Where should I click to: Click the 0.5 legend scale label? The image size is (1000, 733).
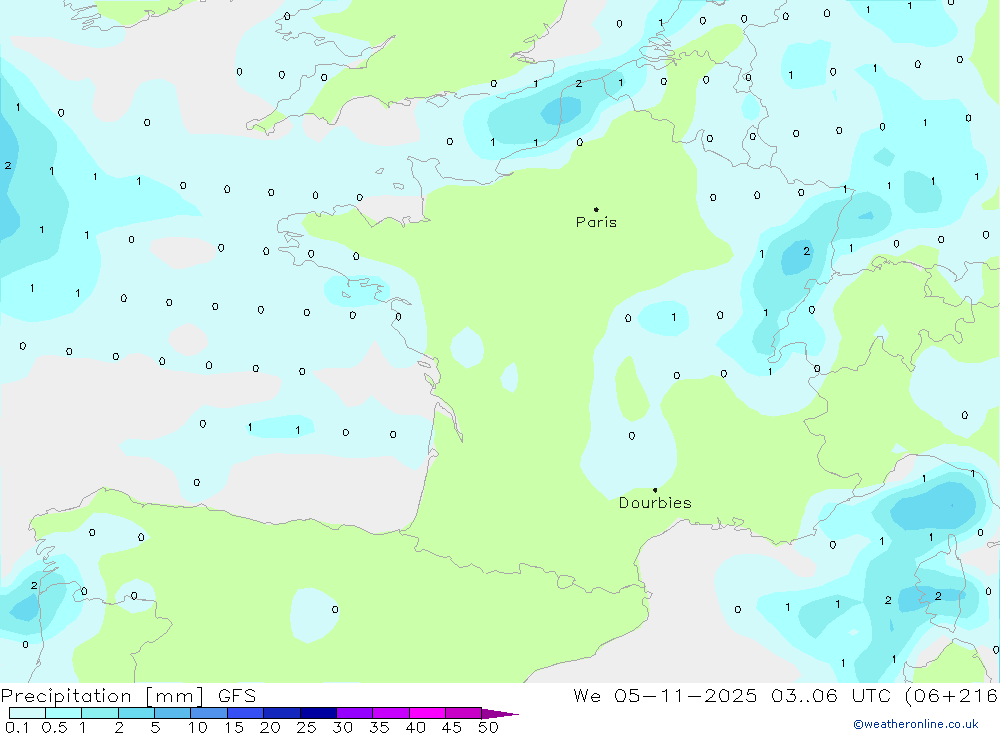[54, 727]
